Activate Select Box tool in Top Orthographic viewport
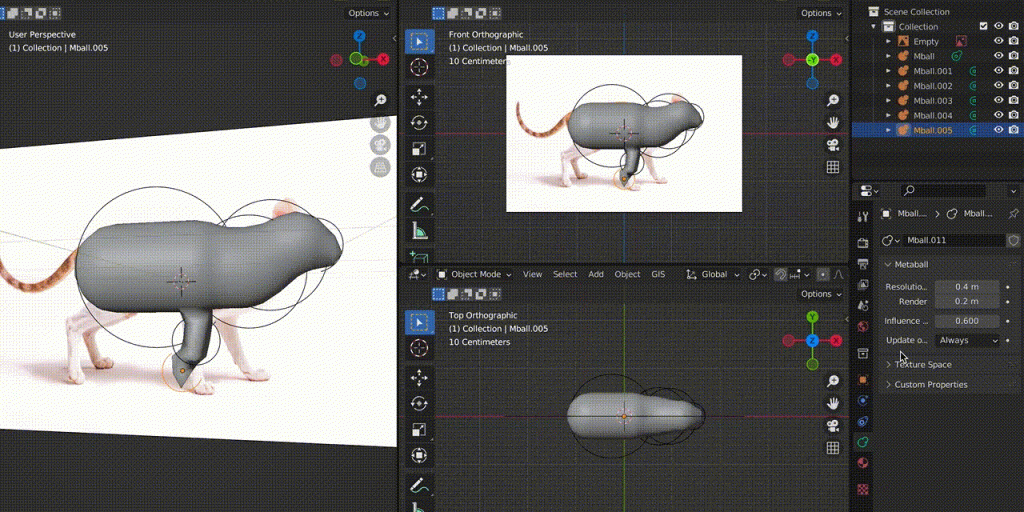Viewport: 1024px width, 512px height. 419,321
